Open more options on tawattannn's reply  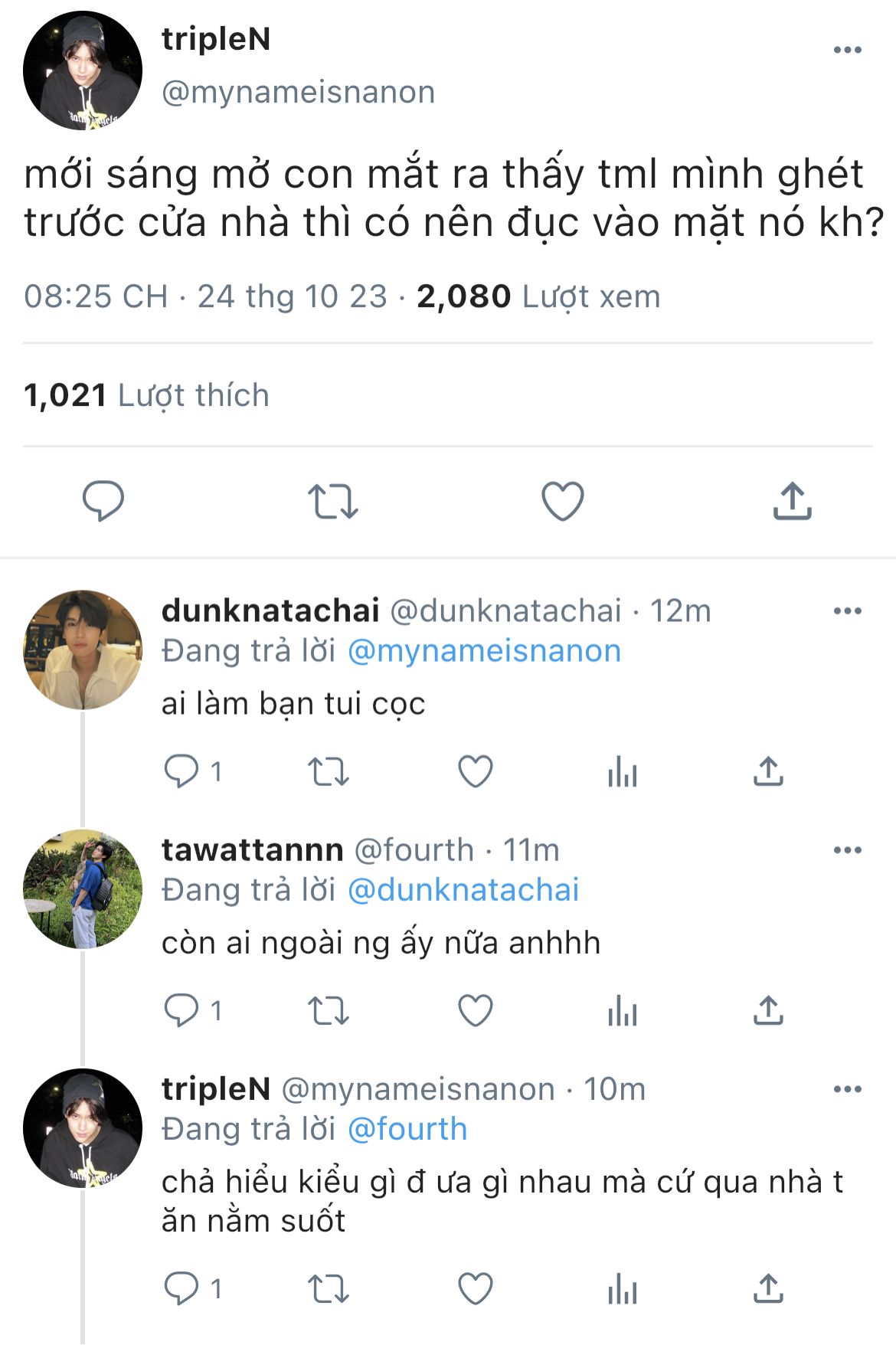[847, 850]
